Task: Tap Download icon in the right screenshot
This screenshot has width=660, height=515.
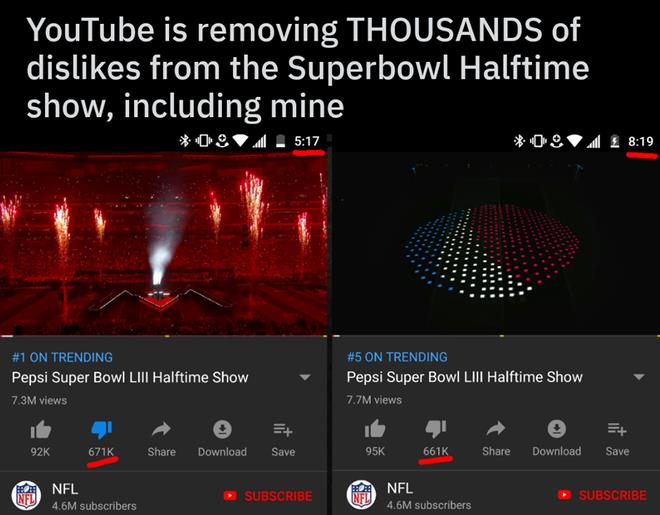Action: point(556,429)
